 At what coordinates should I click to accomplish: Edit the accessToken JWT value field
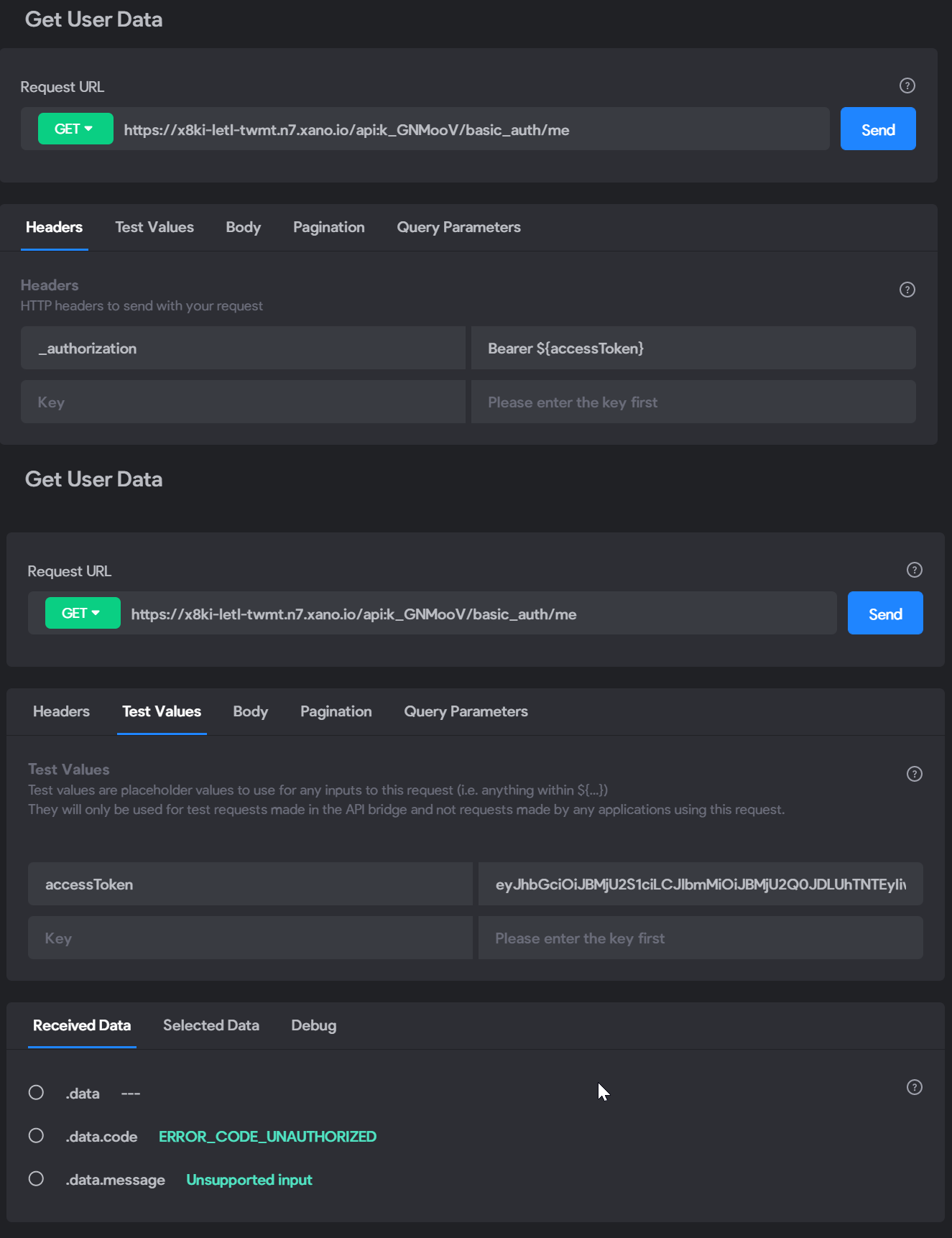[x=701, y=884]
